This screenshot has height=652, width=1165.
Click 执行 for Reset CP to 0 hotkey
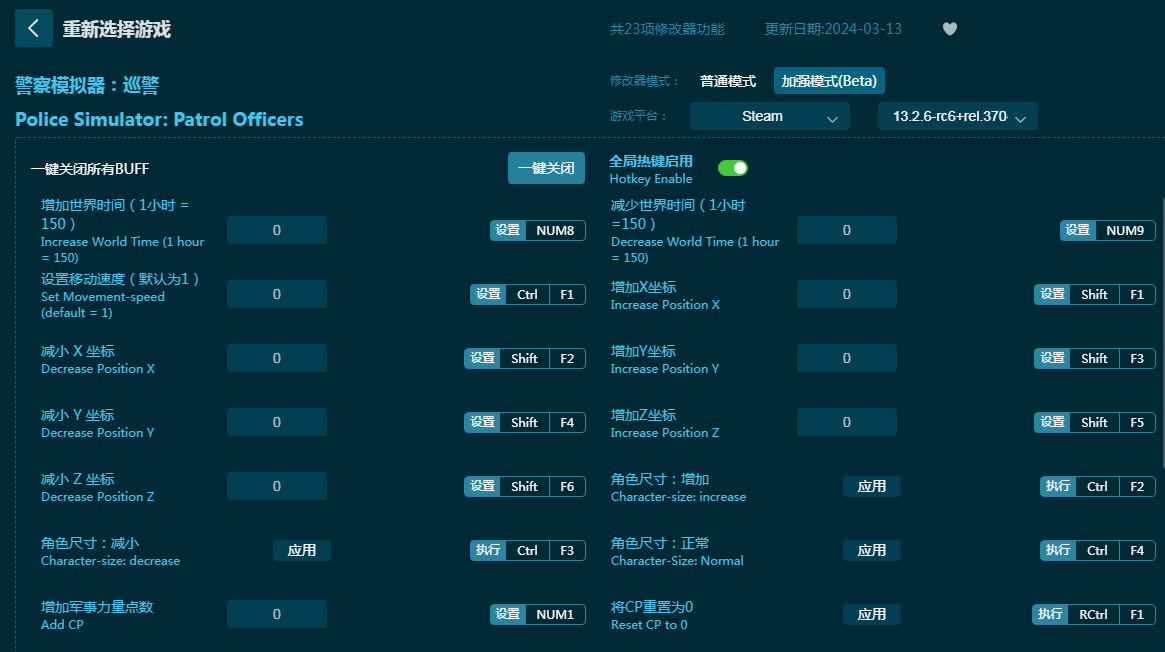(x=1051, y=614)
